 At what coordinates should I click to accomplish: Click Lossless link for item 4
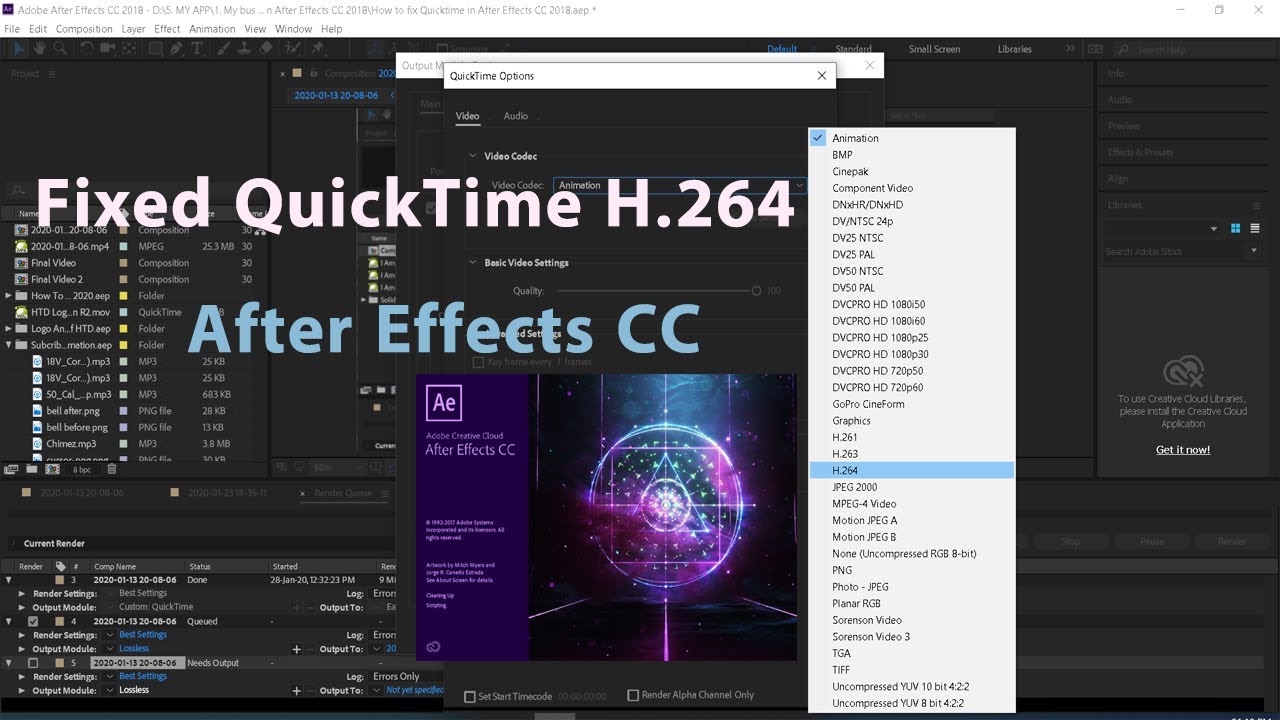[134, 649]
